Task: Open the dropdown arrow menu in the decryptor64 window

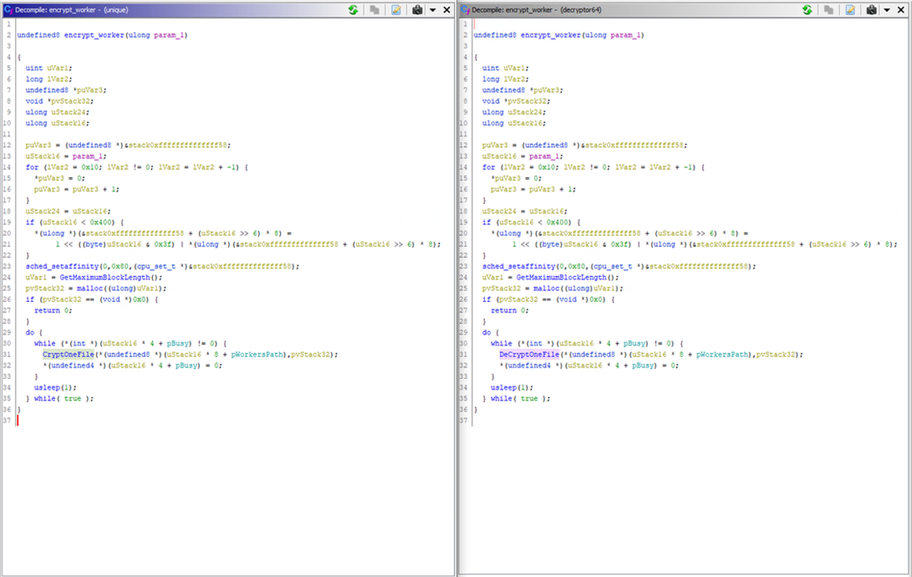Action: click(x=887, y=10)
